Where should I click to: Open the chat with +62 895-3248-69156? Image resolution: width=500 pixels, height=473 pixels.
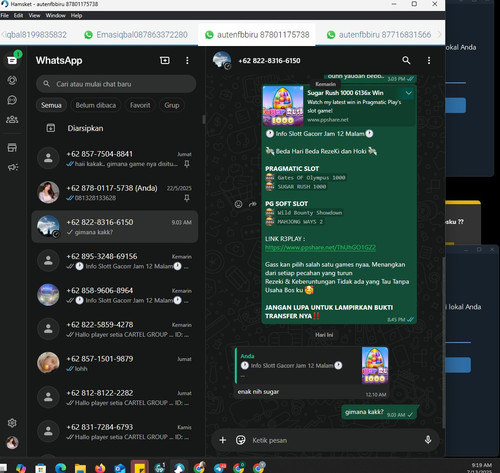pyautogui.click(x=115, y=261)
